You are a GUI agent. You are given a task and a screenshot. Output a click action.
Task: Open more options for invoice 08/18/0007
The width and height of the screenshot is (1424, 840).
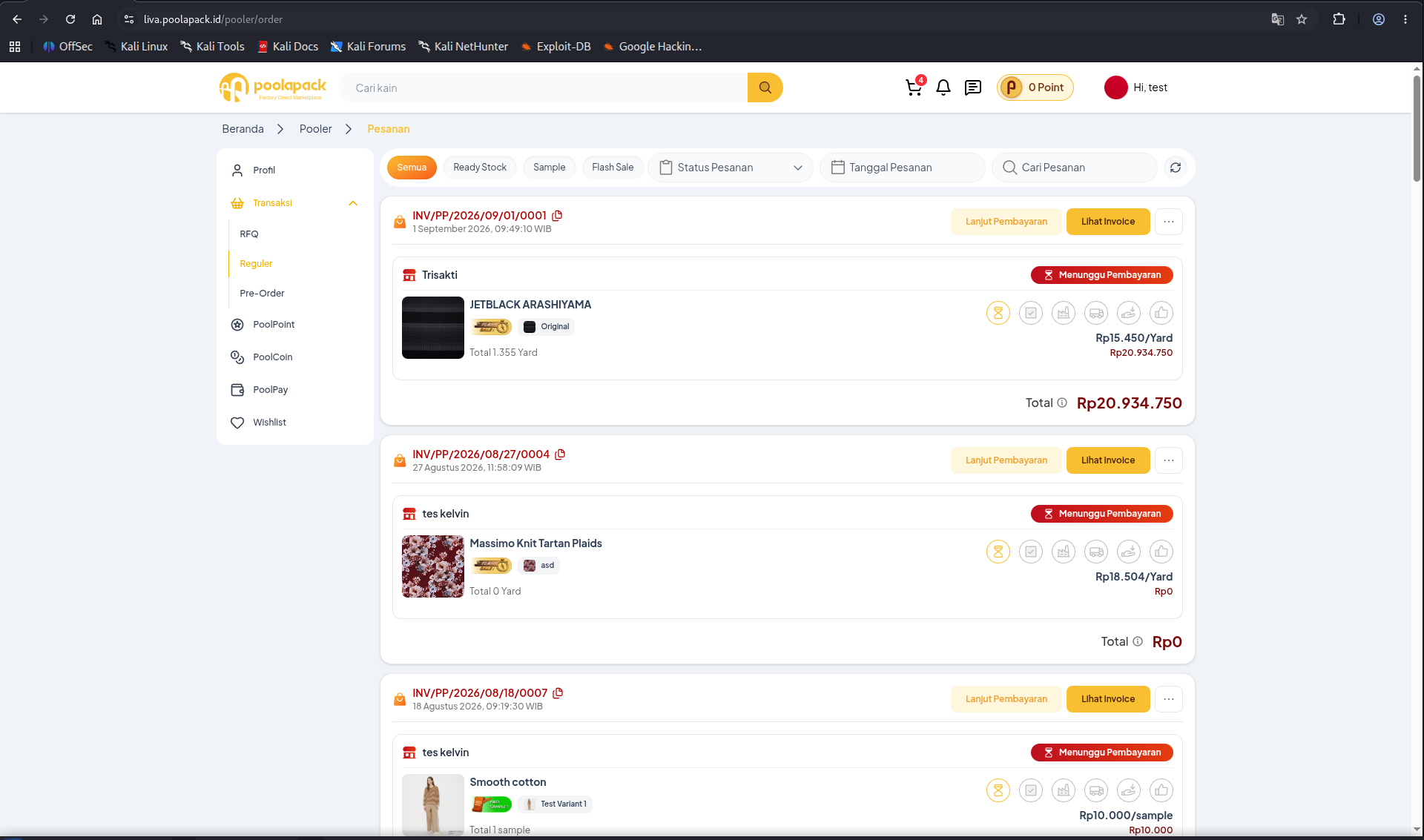pos(1169,699)
